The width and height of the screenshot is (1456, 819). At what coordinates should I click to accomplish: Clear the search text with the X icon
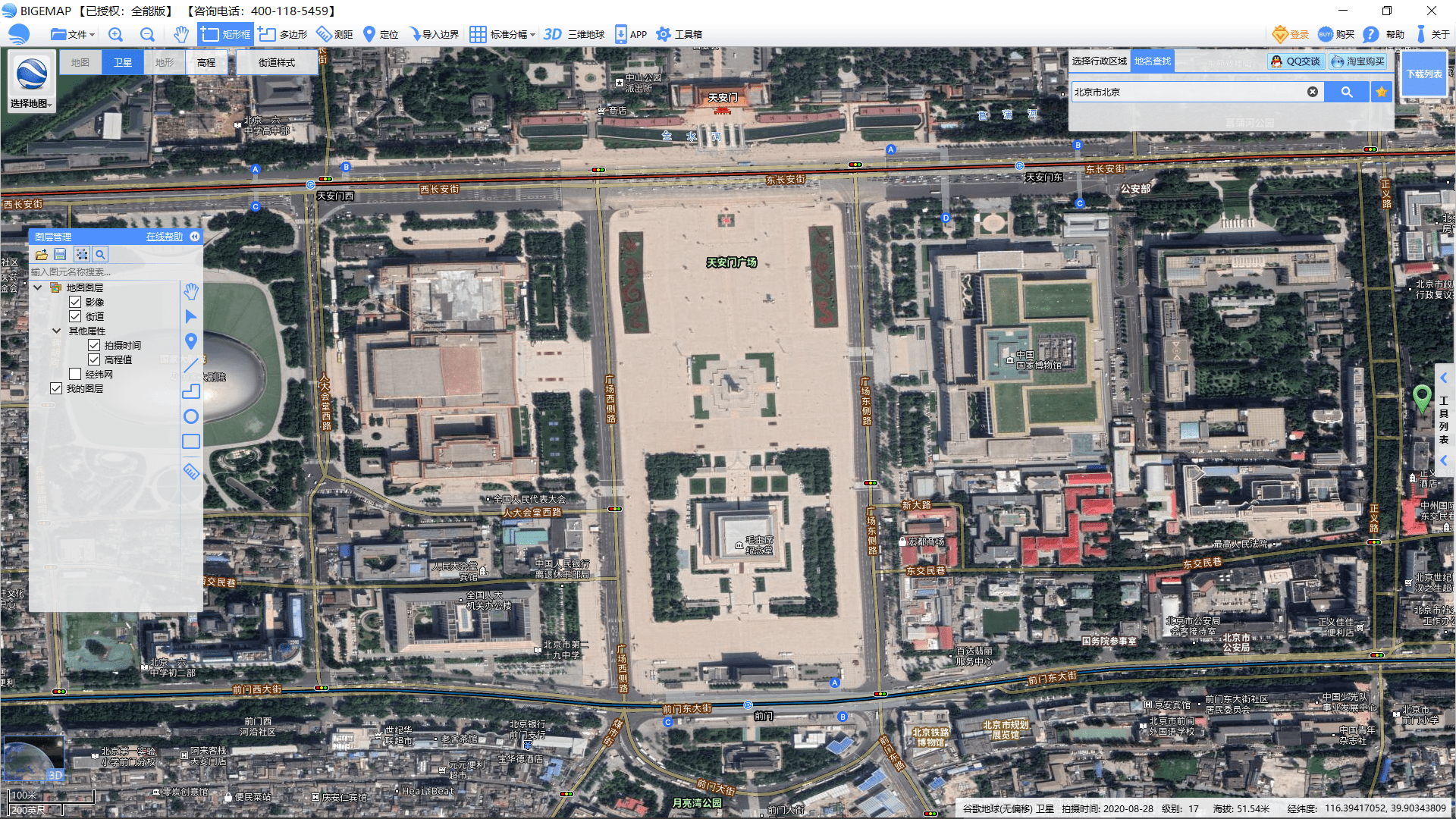1313,92
